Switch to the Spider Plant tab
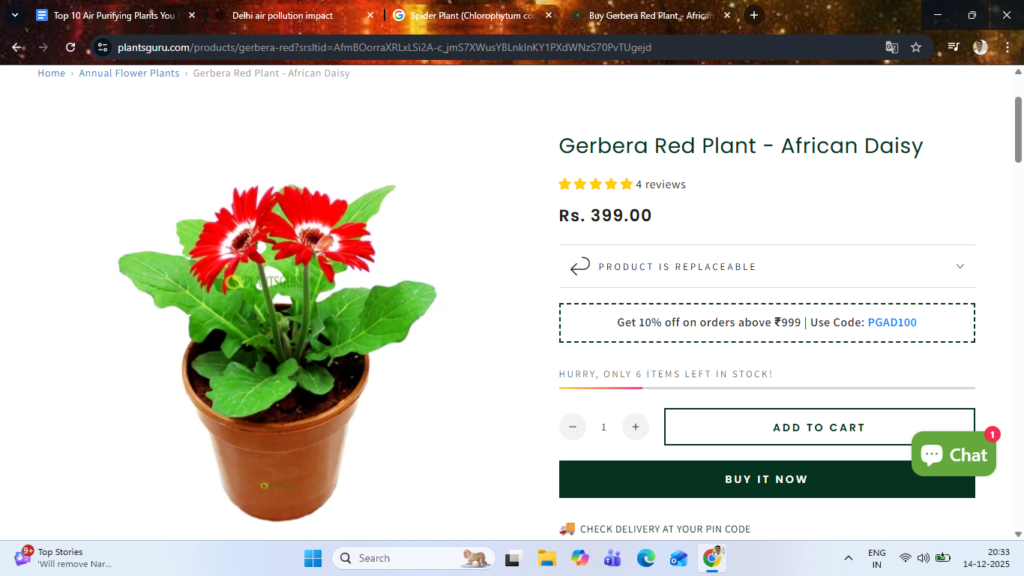 point(470,15)
